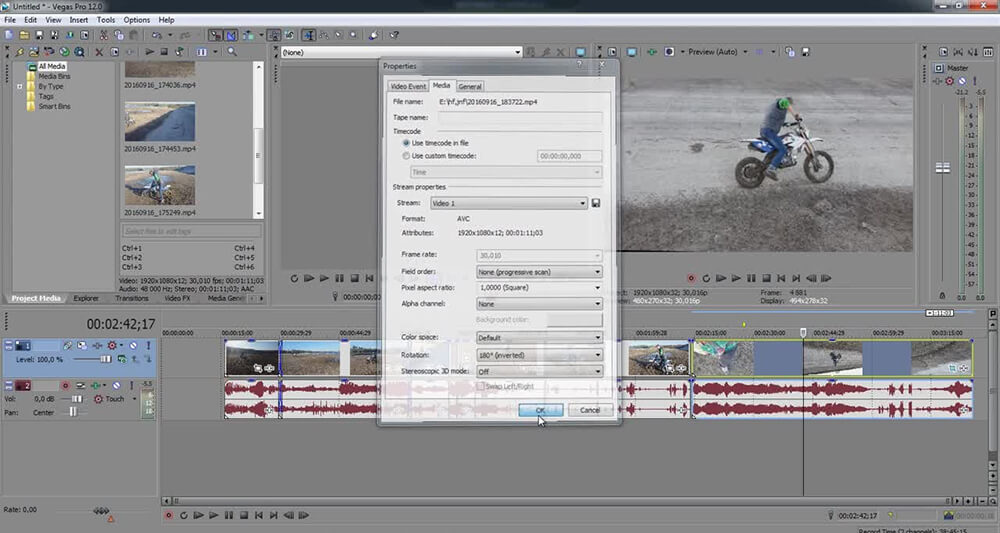Screen dimensions: 1000x533
Task: Click Copy Snapshot to Clipboard in preview
Action: coord(790,52)
